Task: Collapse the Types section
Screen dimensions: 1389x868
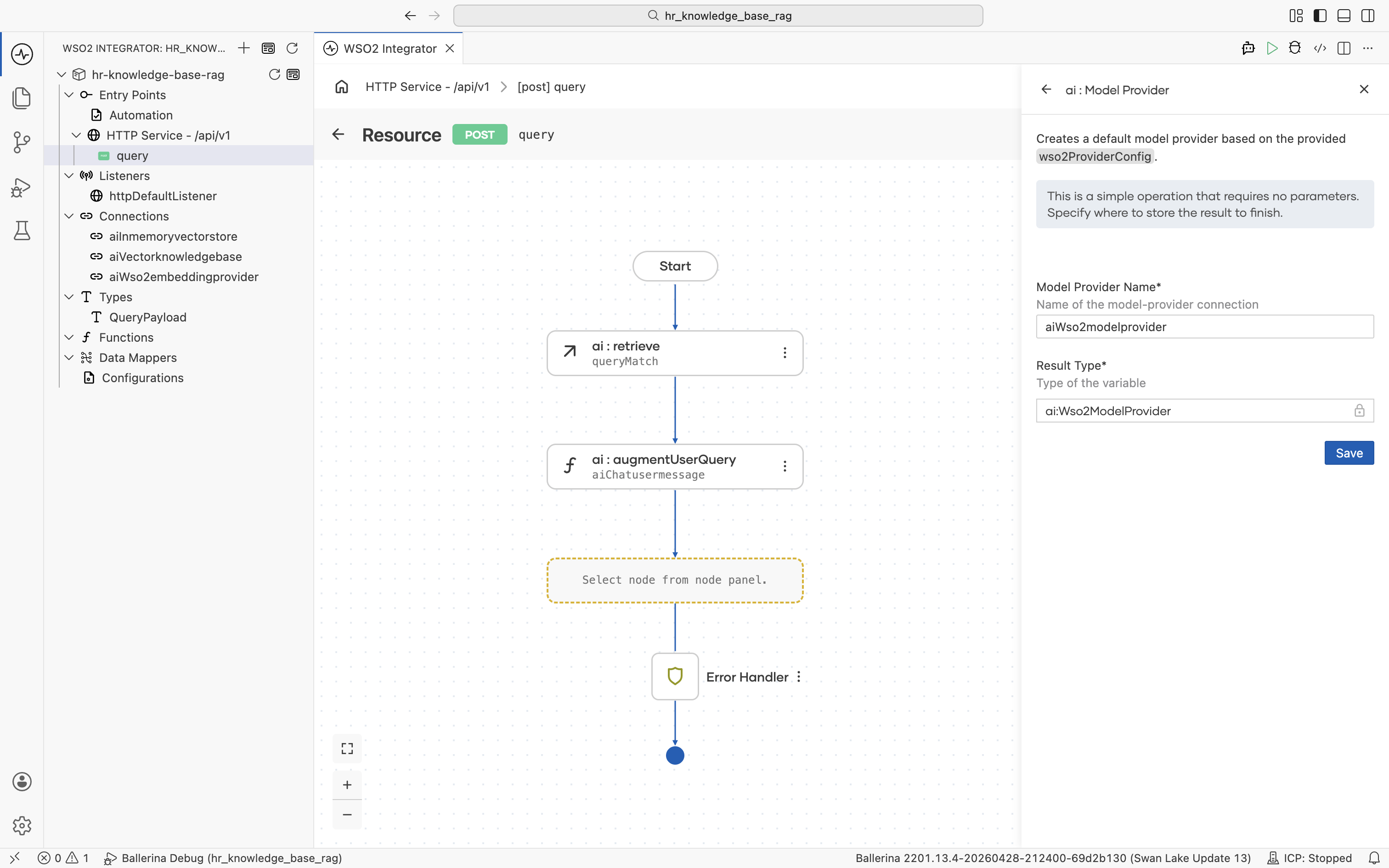Action: tap(69, 297)
